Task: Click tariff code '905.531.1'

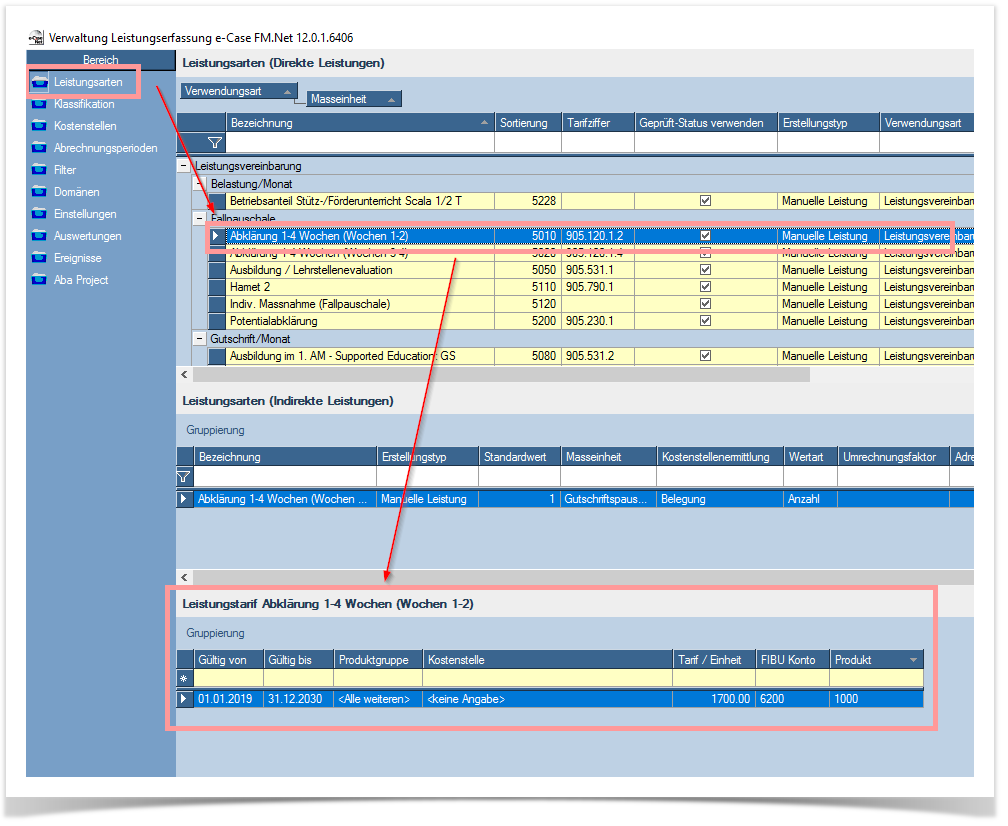Action: [590, 270]
